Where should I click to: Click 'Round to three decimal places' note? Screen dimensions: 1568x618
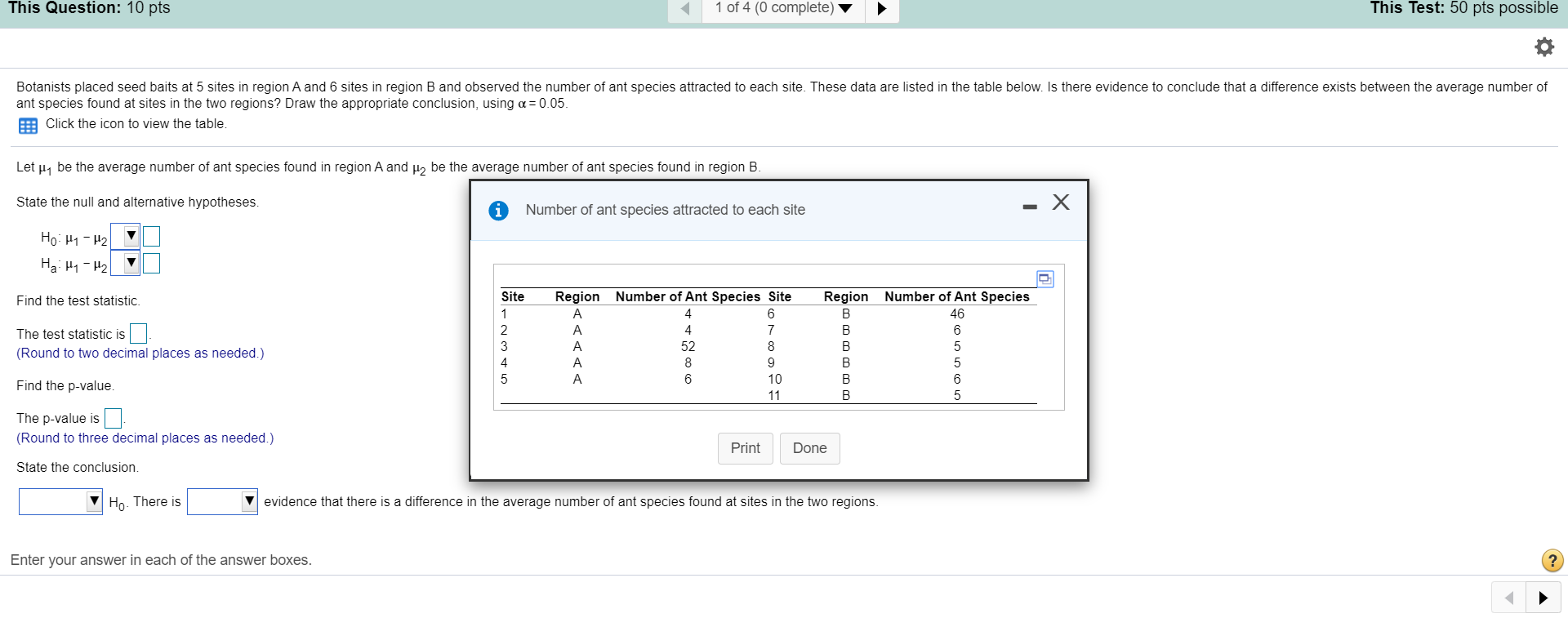tap(145, 438)
